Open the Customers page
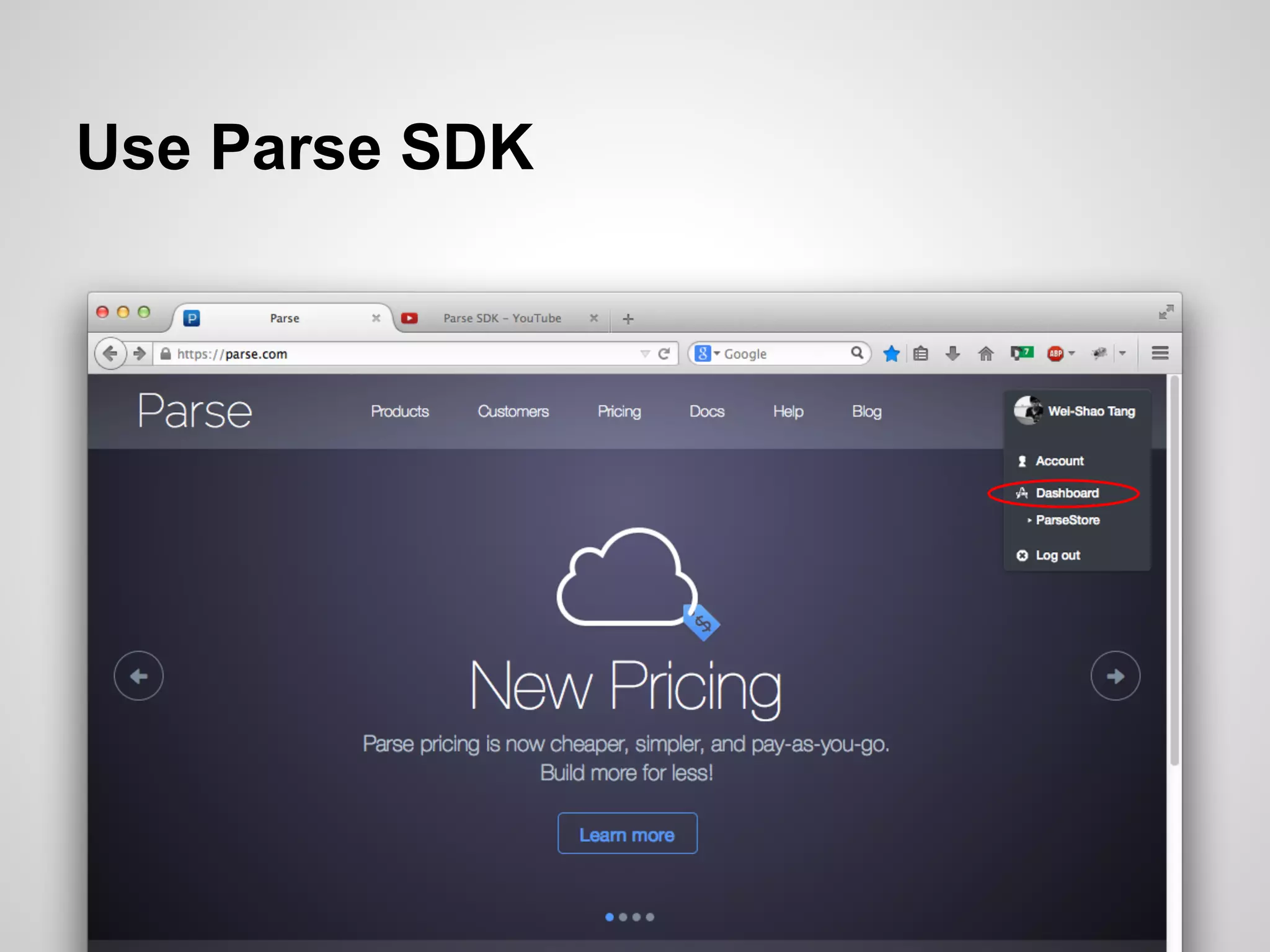The width and height of the screenshot is (1270, 952). pos(513,411)
